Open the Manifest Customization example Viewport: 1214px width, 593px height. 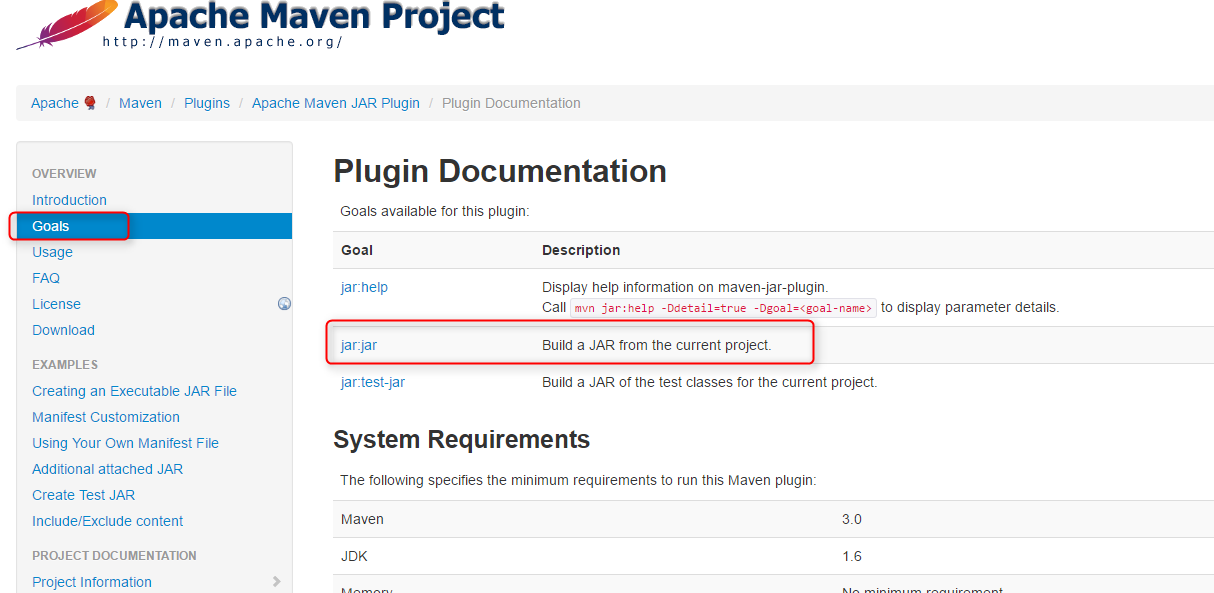click(106, 417)
